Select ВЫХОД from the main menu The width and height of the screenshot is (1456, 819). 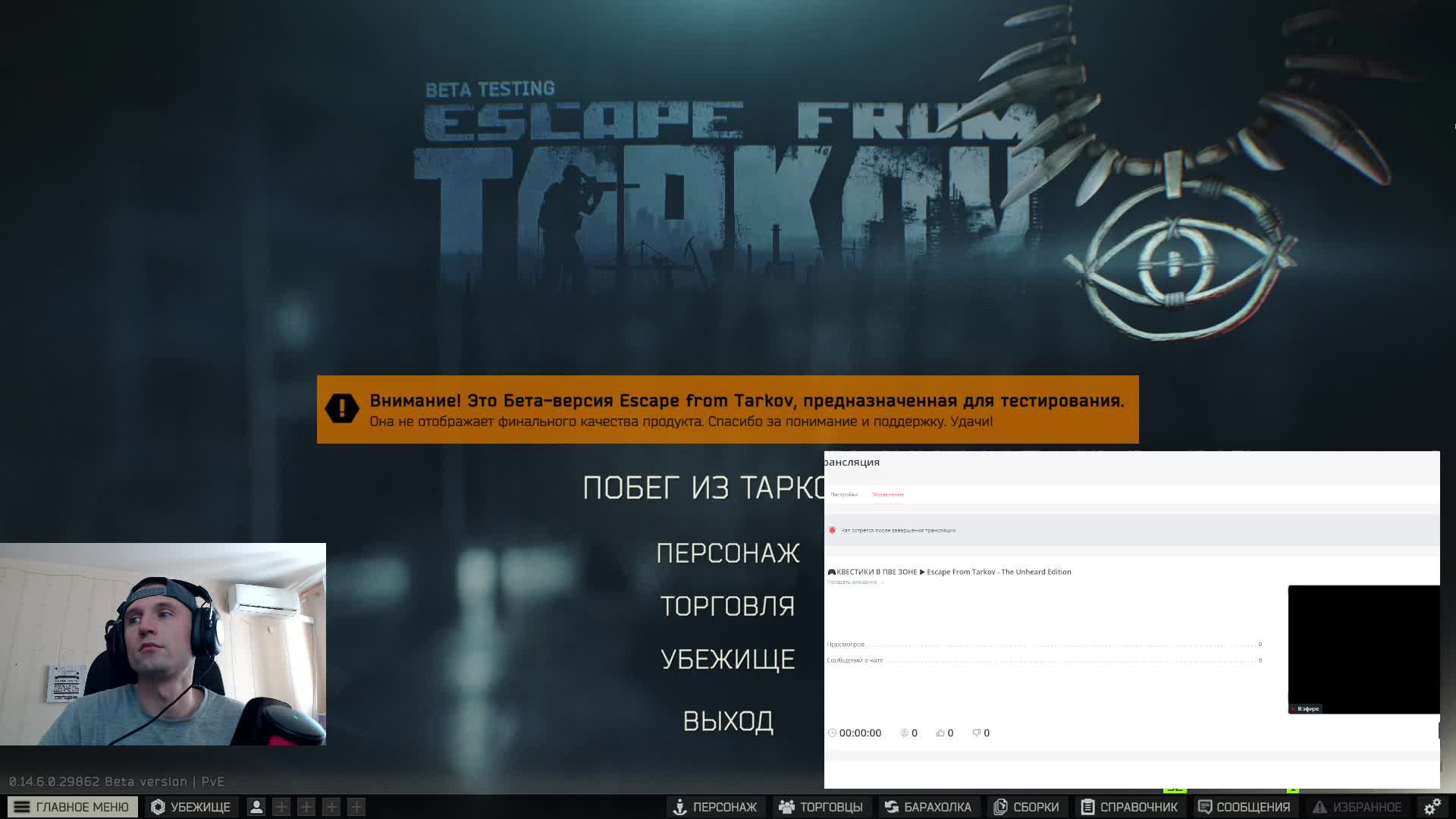point(729,721)
